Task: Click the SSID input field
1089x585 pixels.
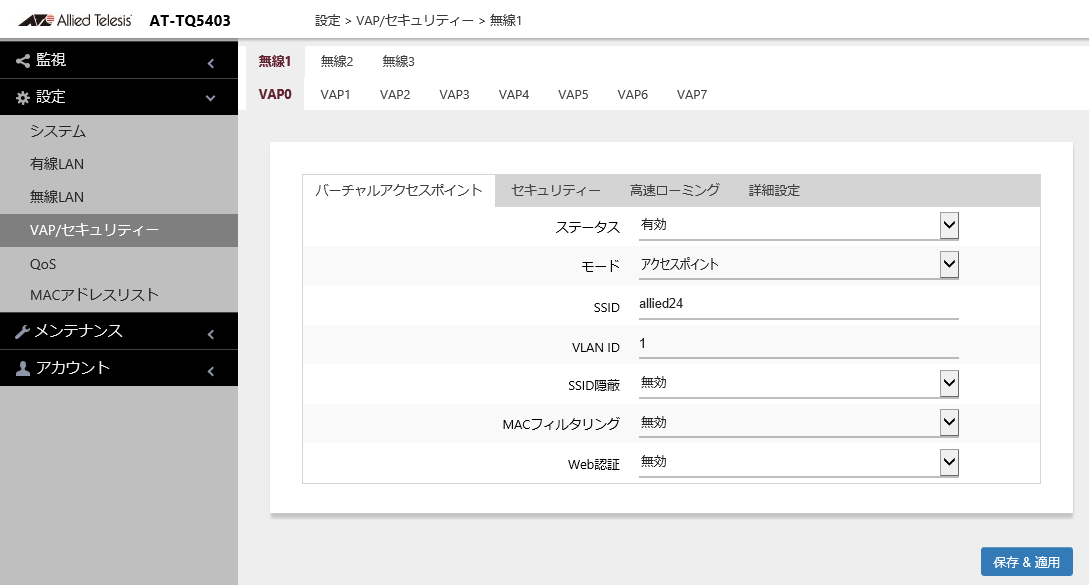Action: pos(798,306)
